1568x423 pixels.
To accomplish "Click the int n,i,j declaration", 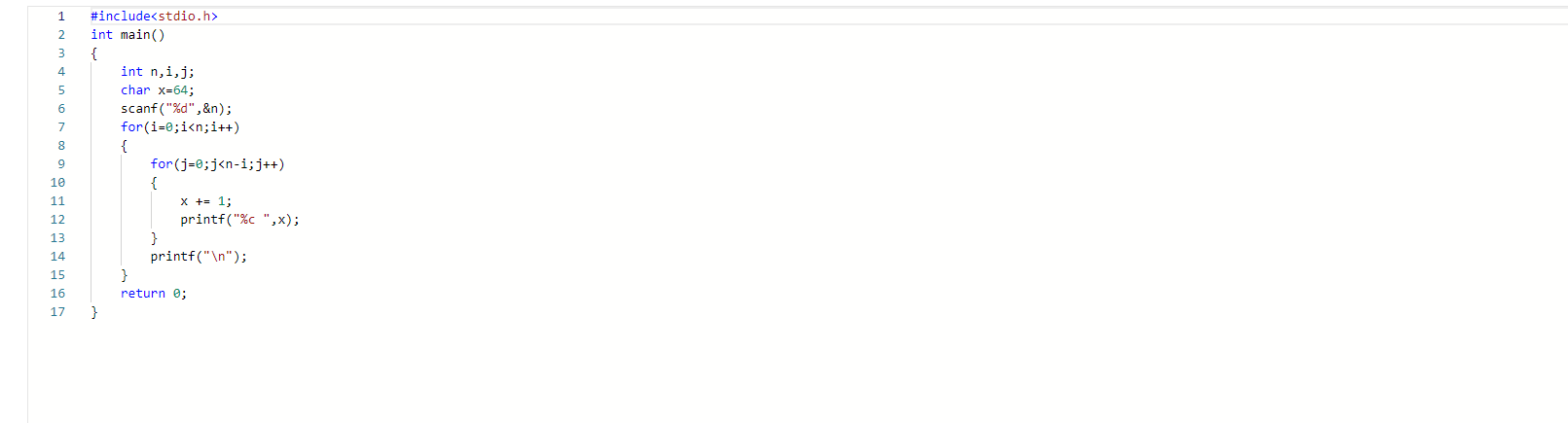I will (158, 72).
